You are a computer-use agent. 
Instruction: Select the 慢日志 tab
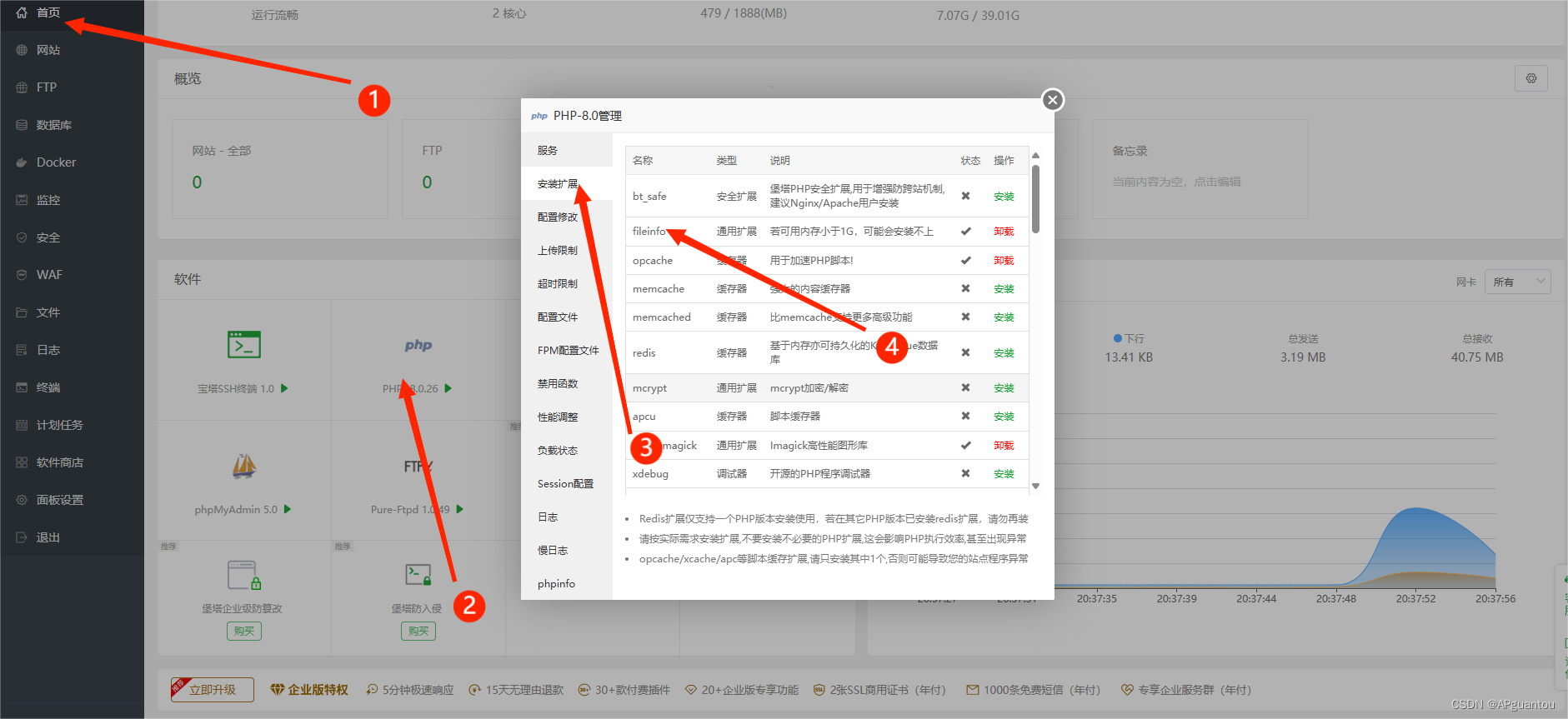(x=567, y=551)
